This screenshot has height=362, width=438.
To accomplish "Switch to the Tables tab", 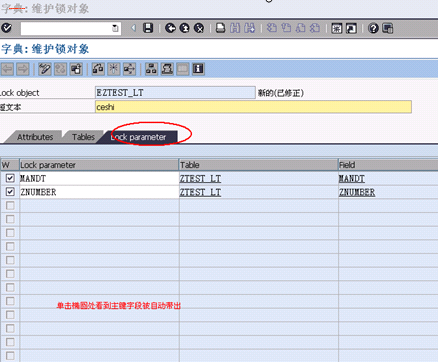I will pos(83,137).
